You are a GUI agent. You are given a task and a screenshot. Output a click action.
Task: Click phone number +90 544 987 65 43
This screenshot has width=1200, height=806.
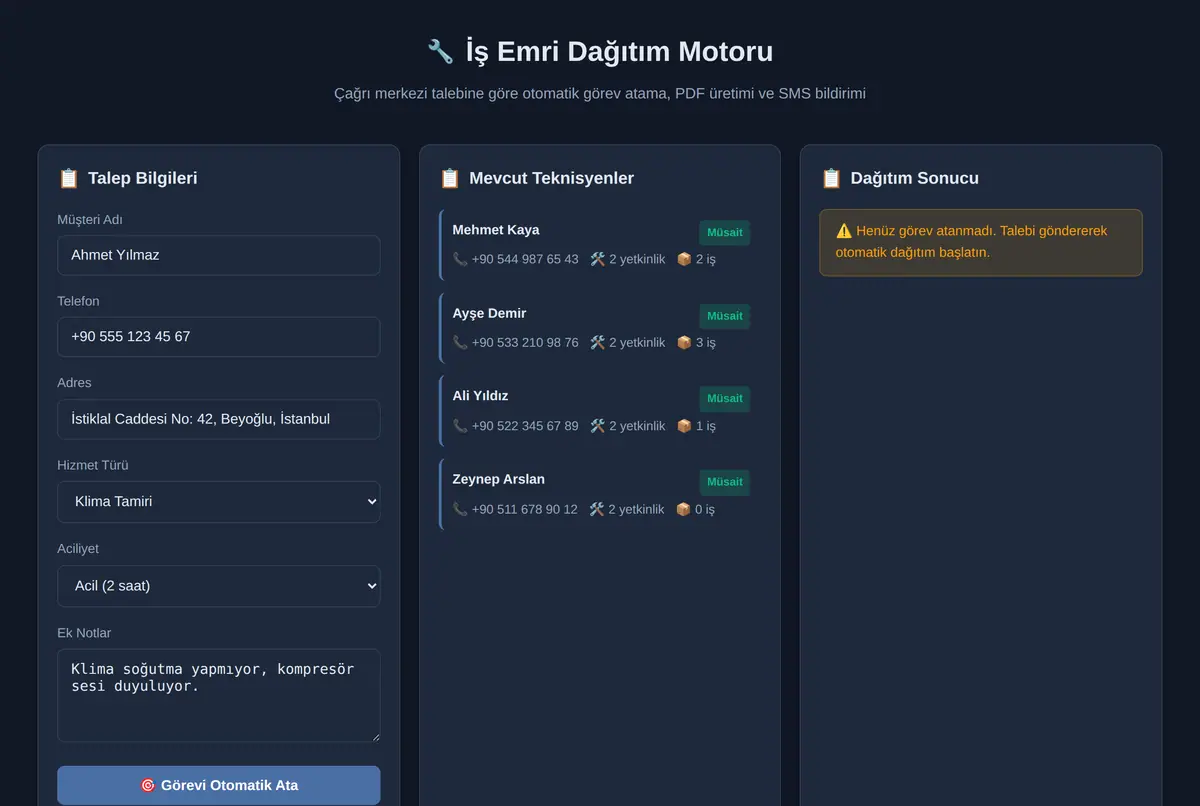click(525, 259)
